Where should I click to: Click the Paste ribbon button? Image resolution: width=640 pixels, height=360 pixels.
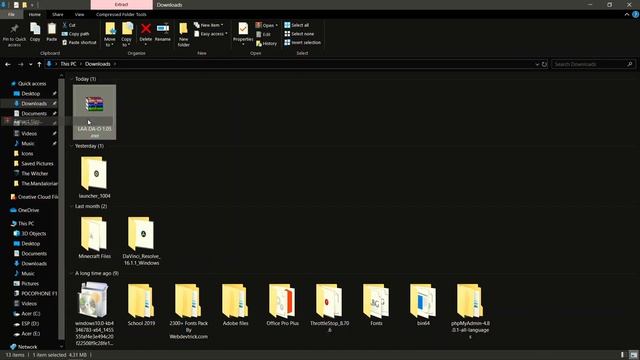click(x=51, y=33)
